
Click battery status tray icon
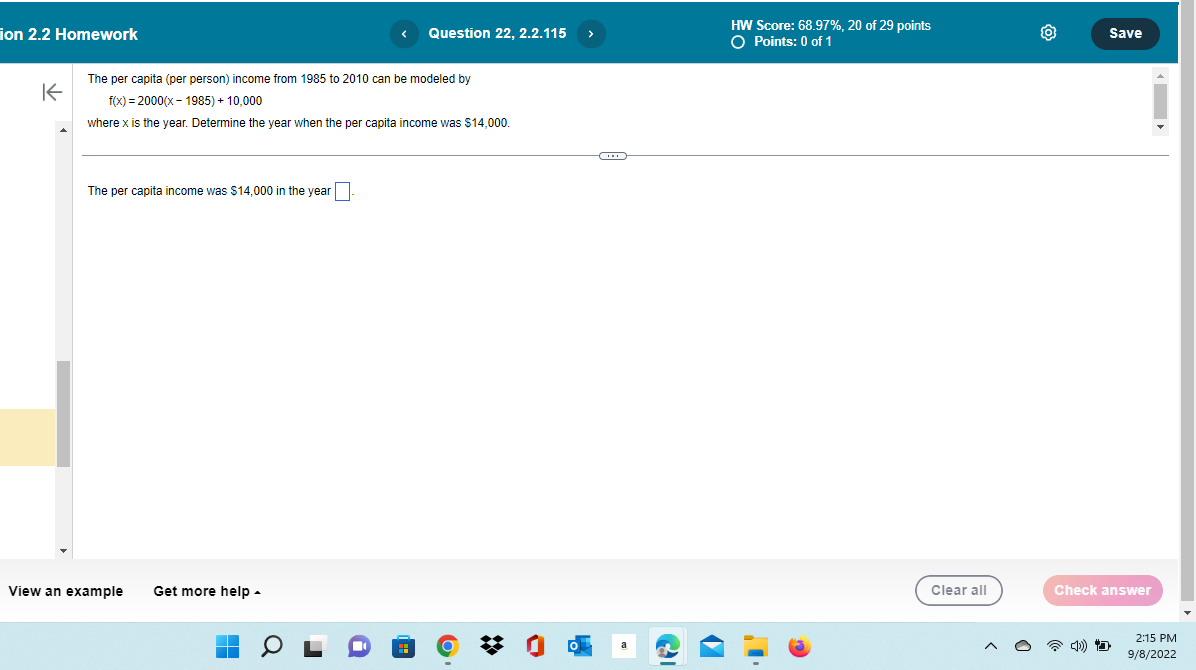1103,646
